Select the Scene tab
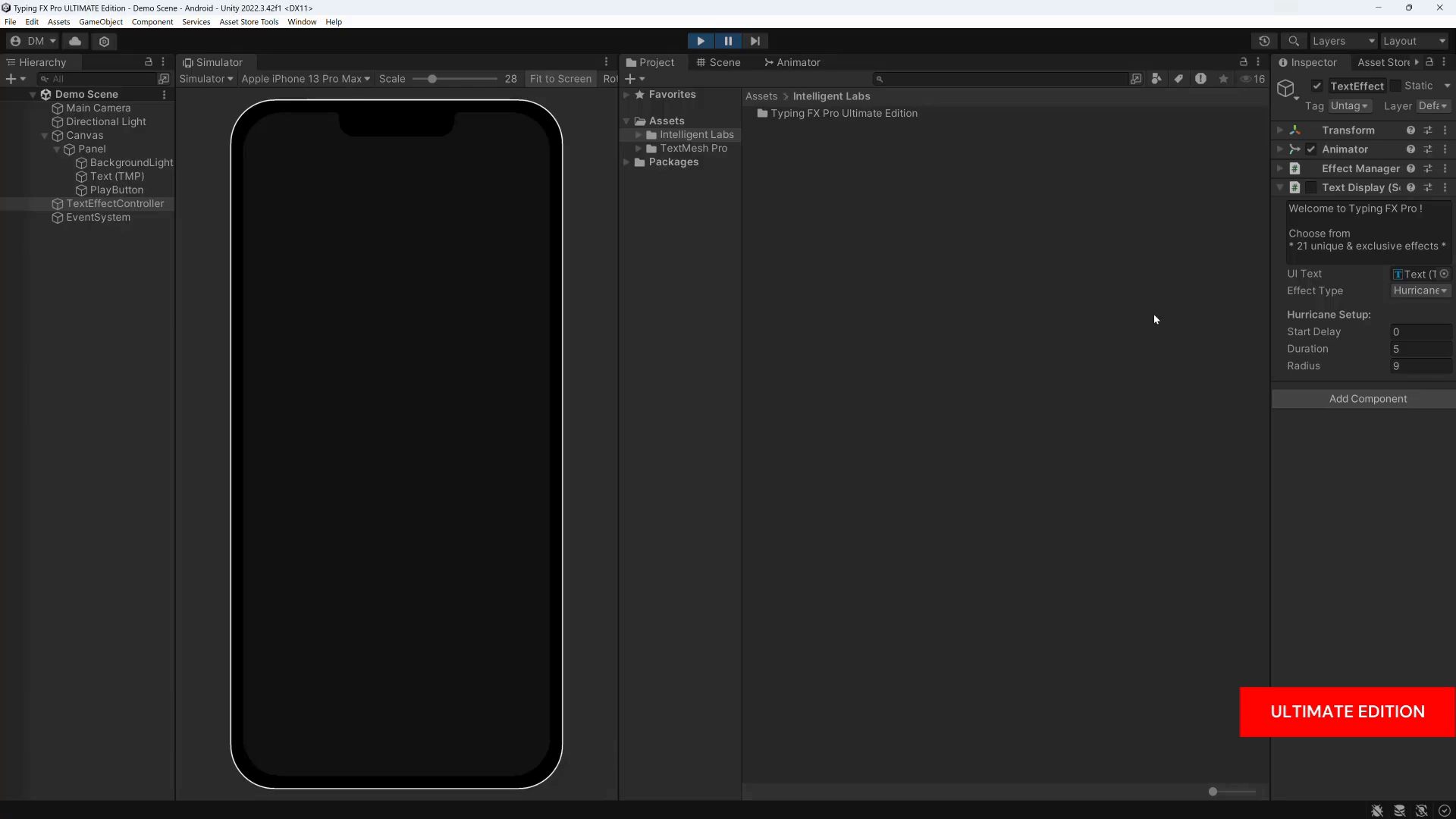Screen dimensions: 1456x819 pos(724,62)
